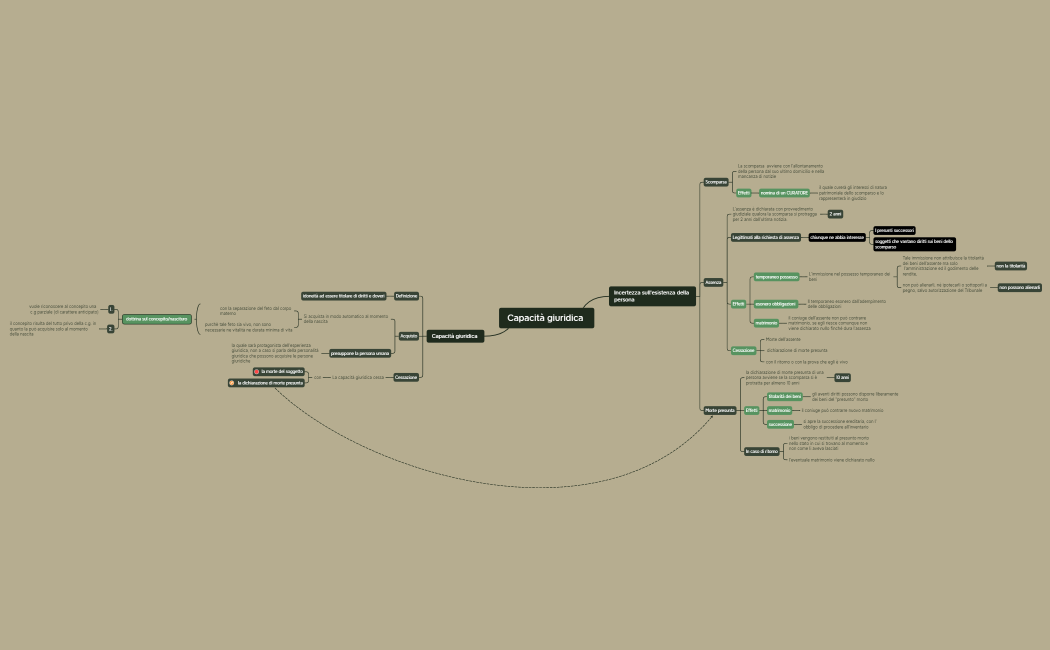This screenshot has width=1050, height=650.
Task: Select the "chiunque ne abbia interesse" node
Action: 838,237
